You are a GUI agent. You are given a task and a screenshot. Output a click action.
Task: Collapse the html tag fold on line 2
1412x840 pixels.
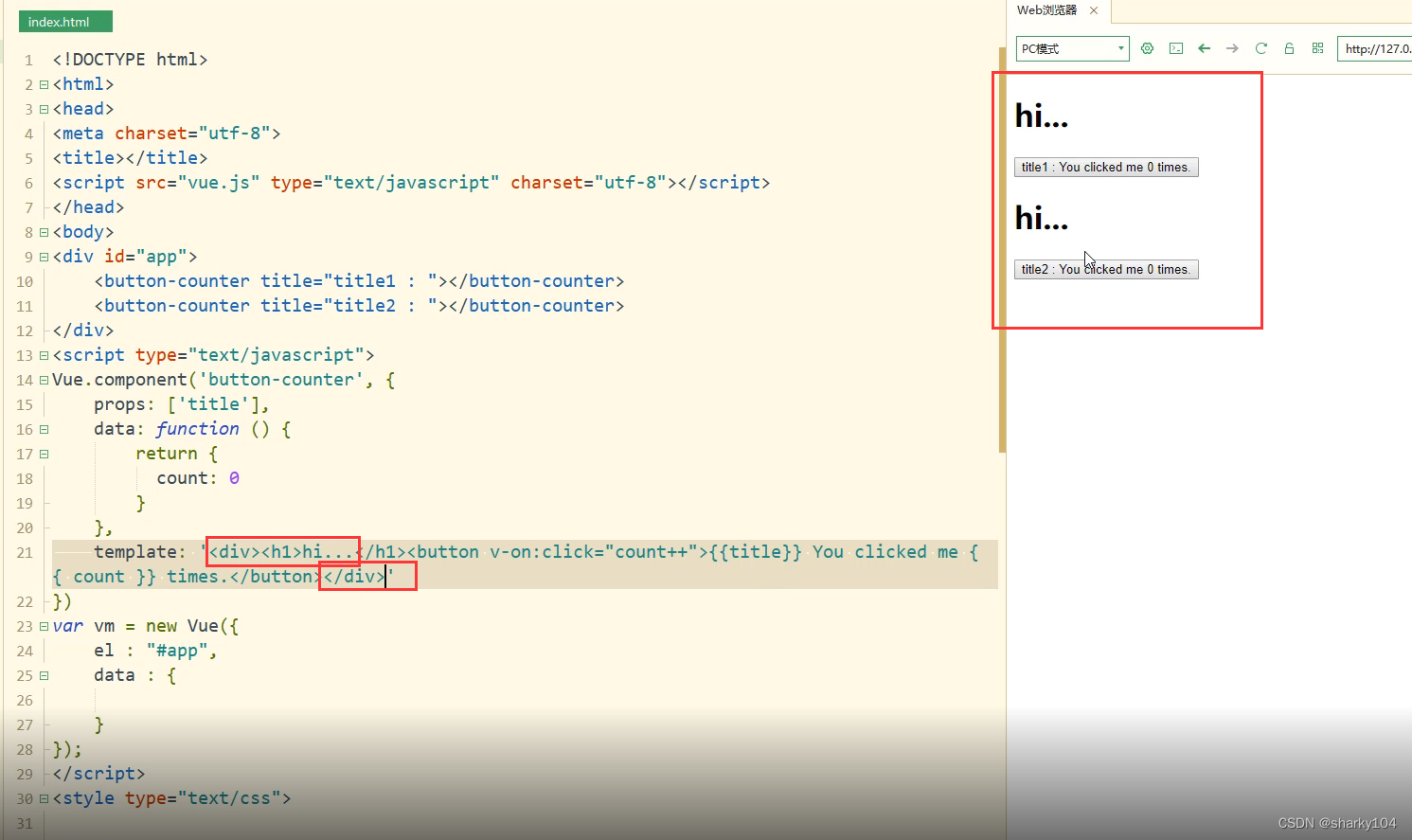[44, 84]
